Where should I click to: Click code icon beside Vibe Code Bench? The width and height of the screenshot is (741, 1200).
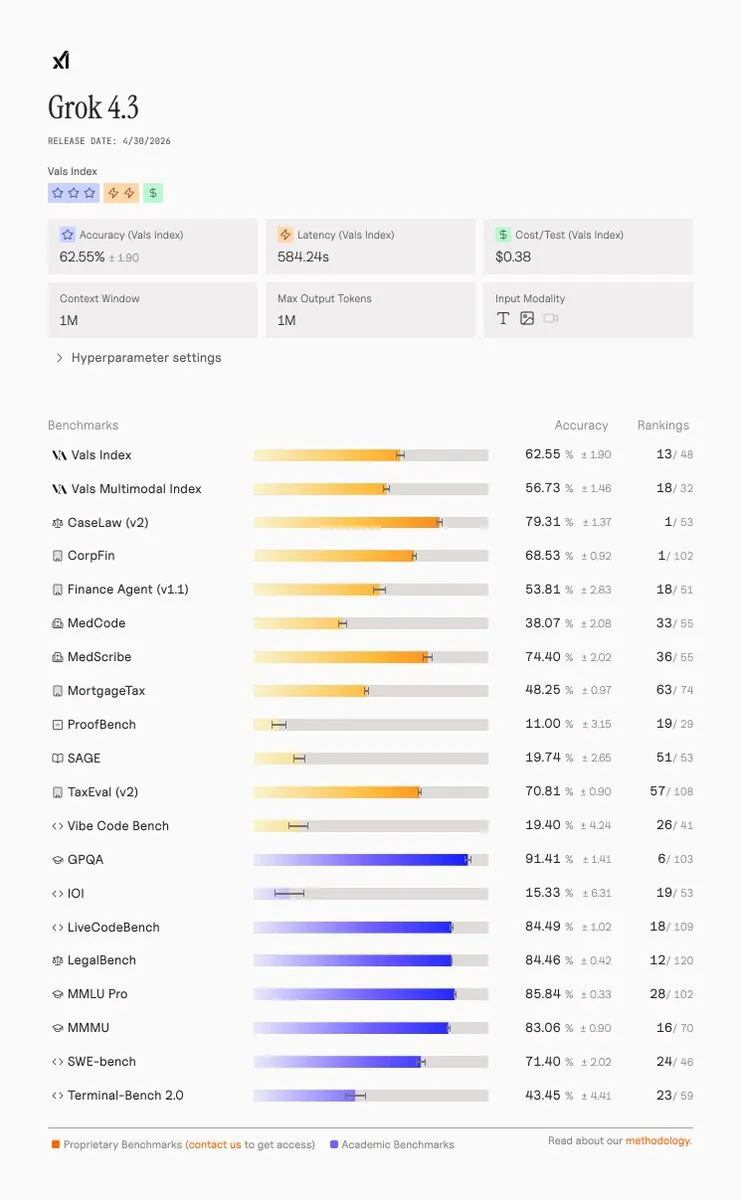[x=57, y=826]
